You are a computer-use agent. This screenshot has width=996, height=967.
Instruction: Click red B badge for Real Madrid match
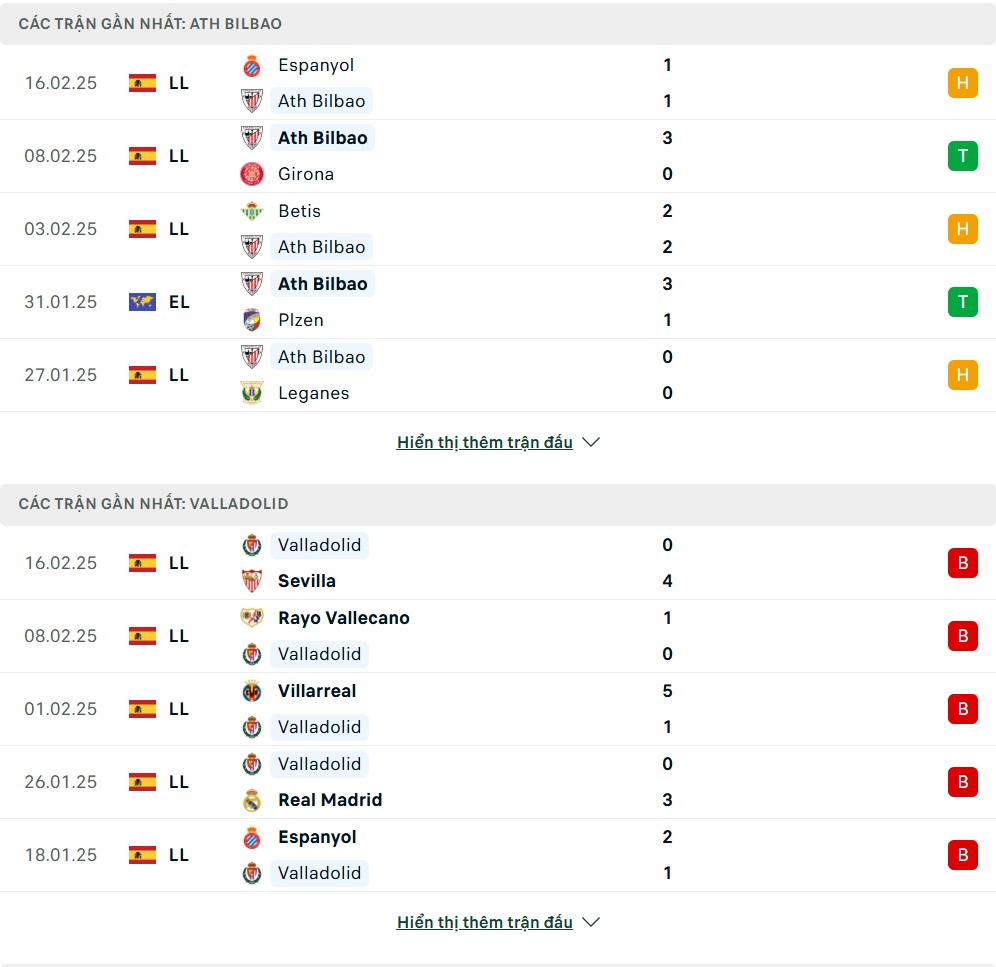[x=962, y=782]
